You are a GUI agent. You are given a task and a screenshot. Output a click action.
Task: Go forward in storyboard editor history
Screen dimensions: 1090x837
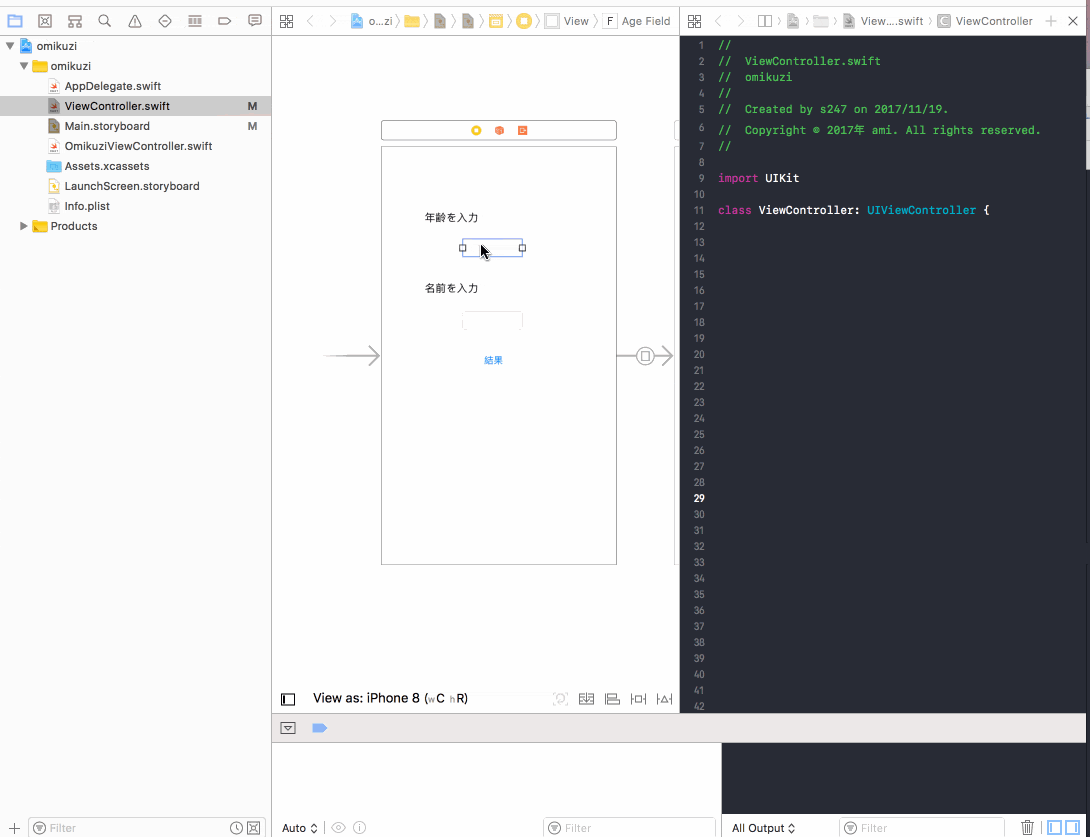point(333,22)
